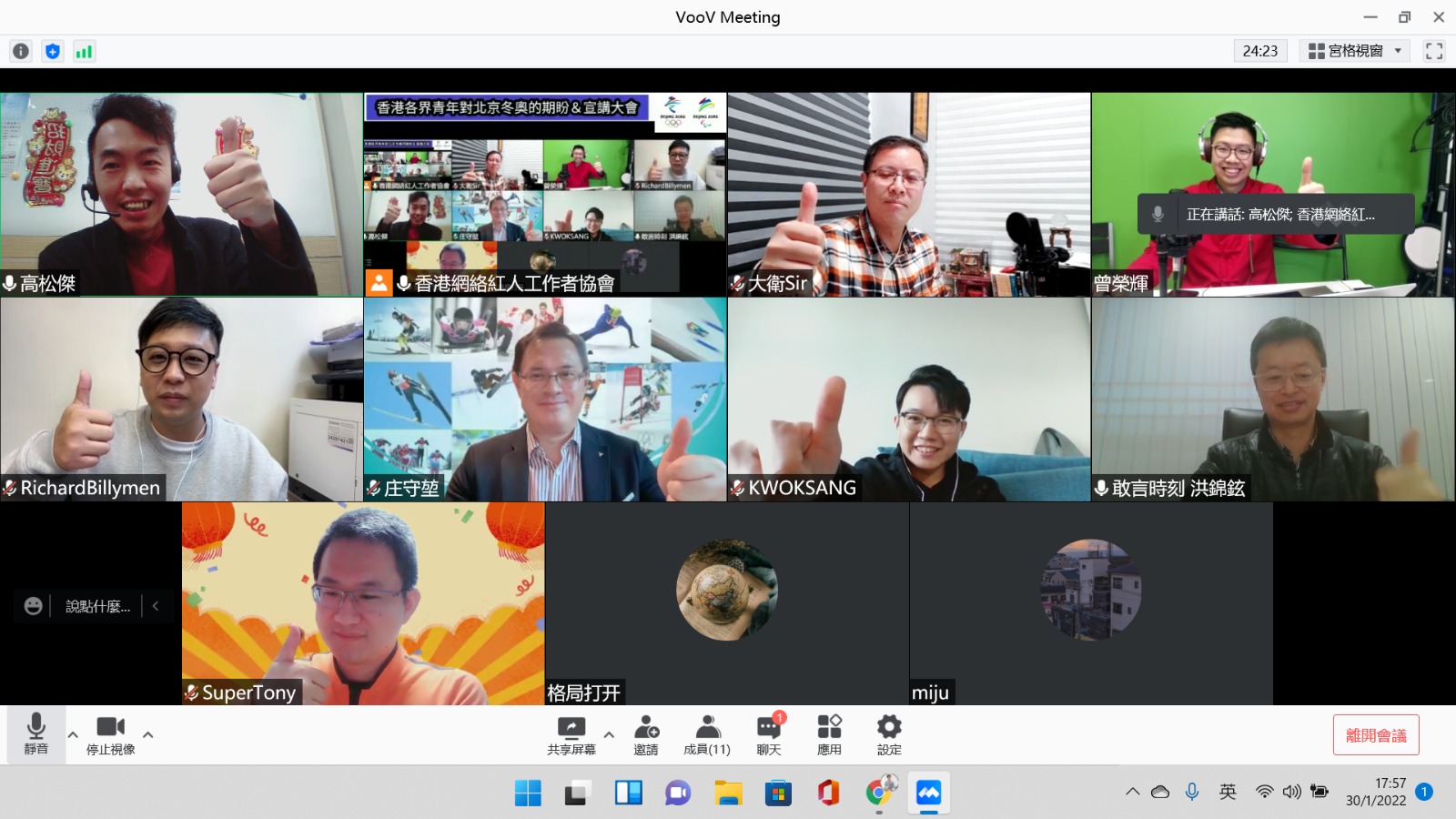1456x819 pixels.
Task: Click the blue security shield icon
Action: 53,51
